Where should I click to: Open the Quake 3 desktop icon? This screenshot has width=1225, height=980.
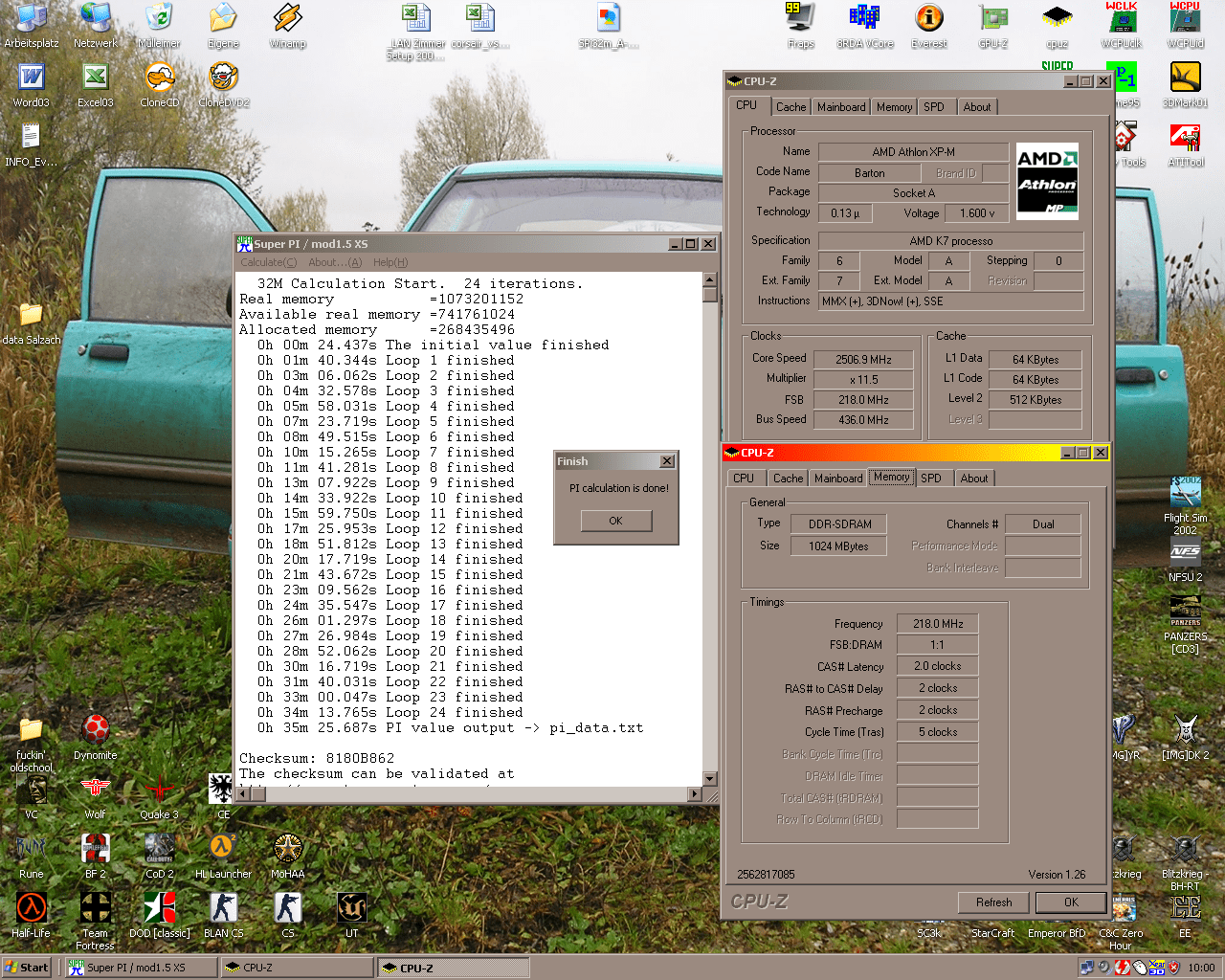tap(159, 796)
